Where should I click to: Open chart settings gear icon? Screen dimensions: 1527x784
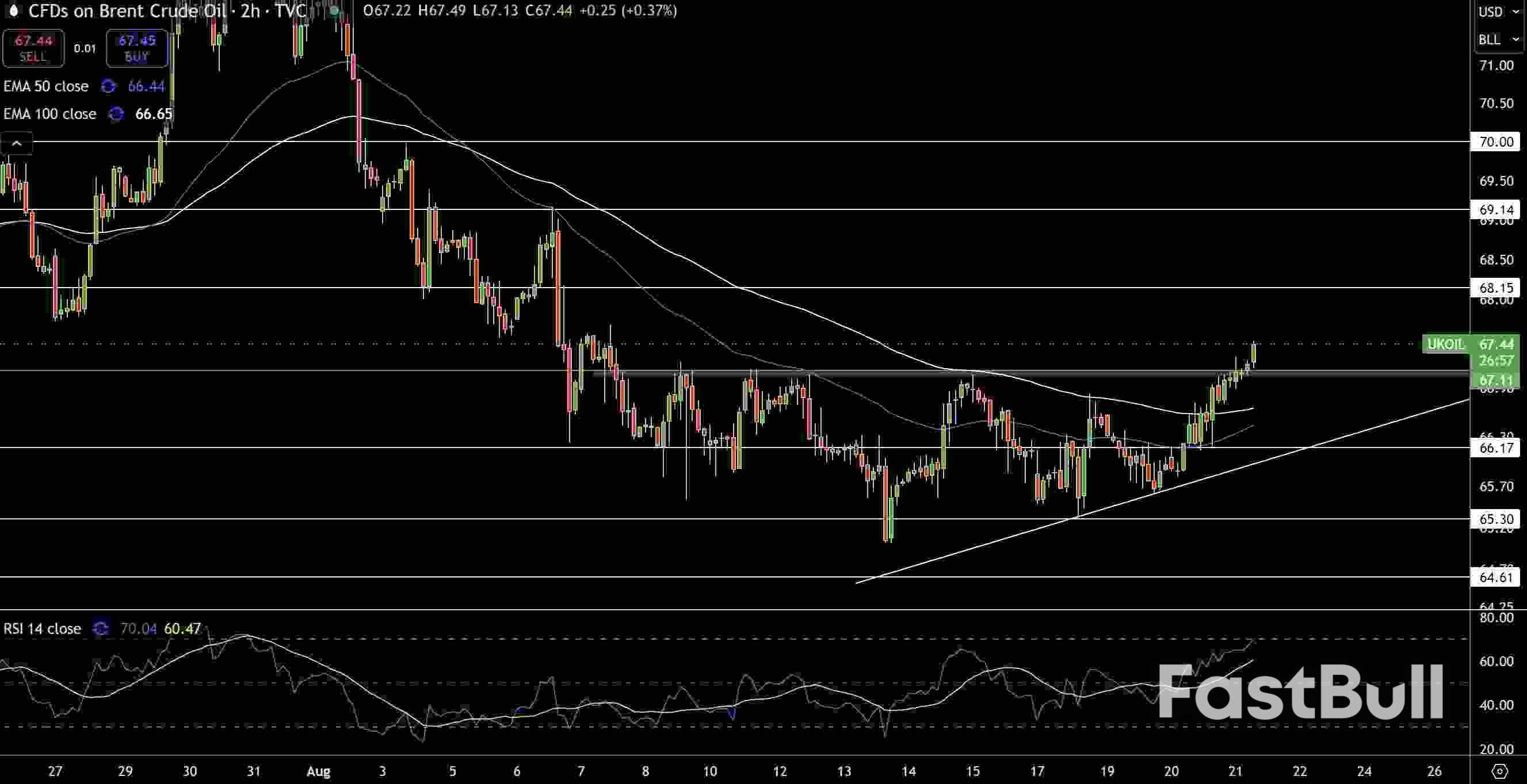coord(1500,771)
